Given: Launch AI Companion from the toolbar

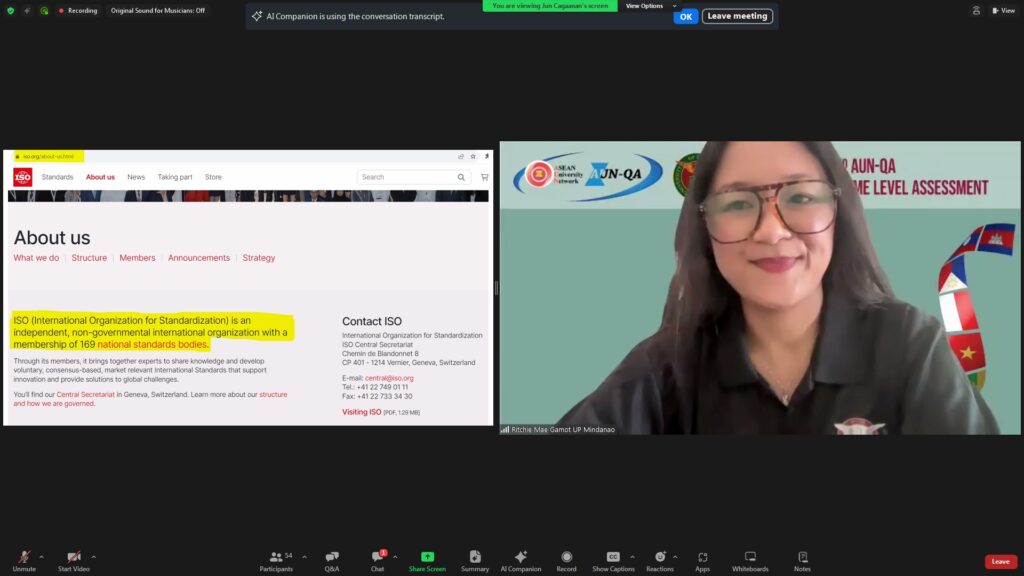Looking at the screenshot, I should pyautogui.click(x=520, y=558).
